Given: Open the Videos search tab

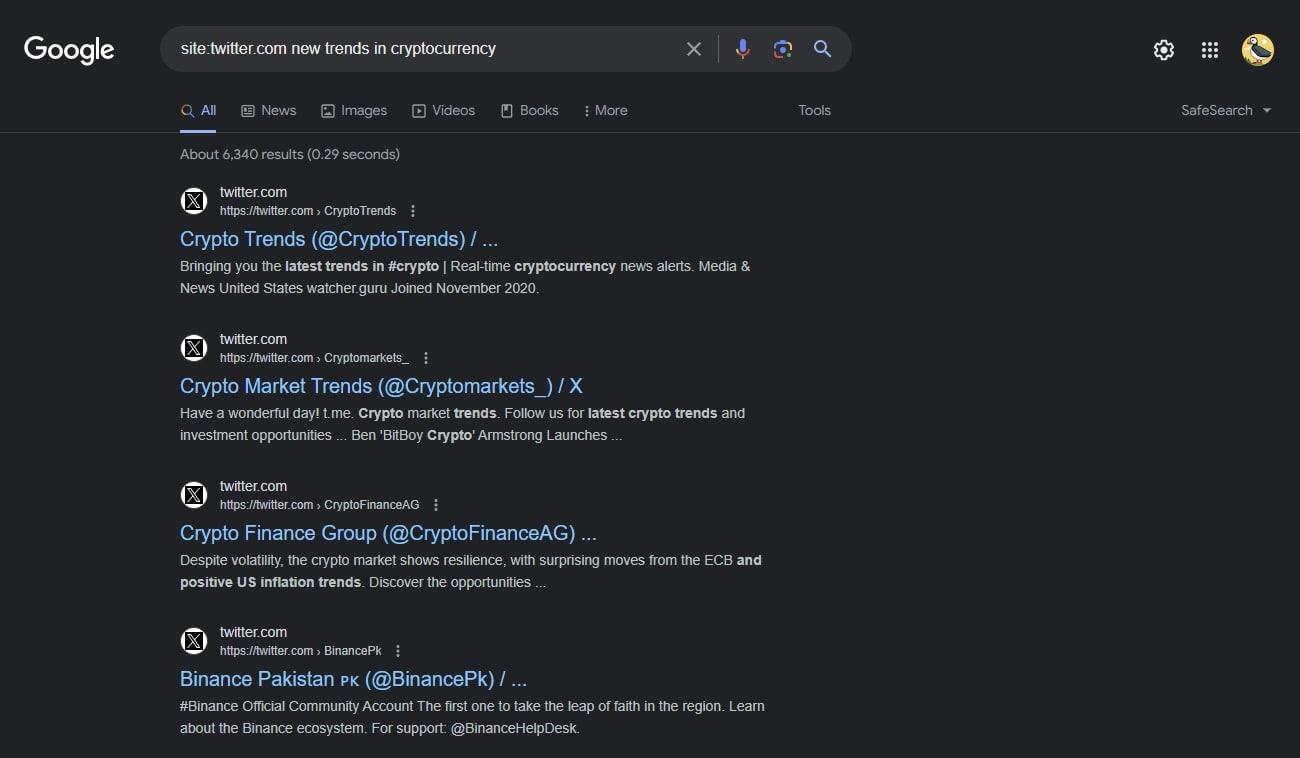Looking at the screenshot, I should click(x=444, y=110).
